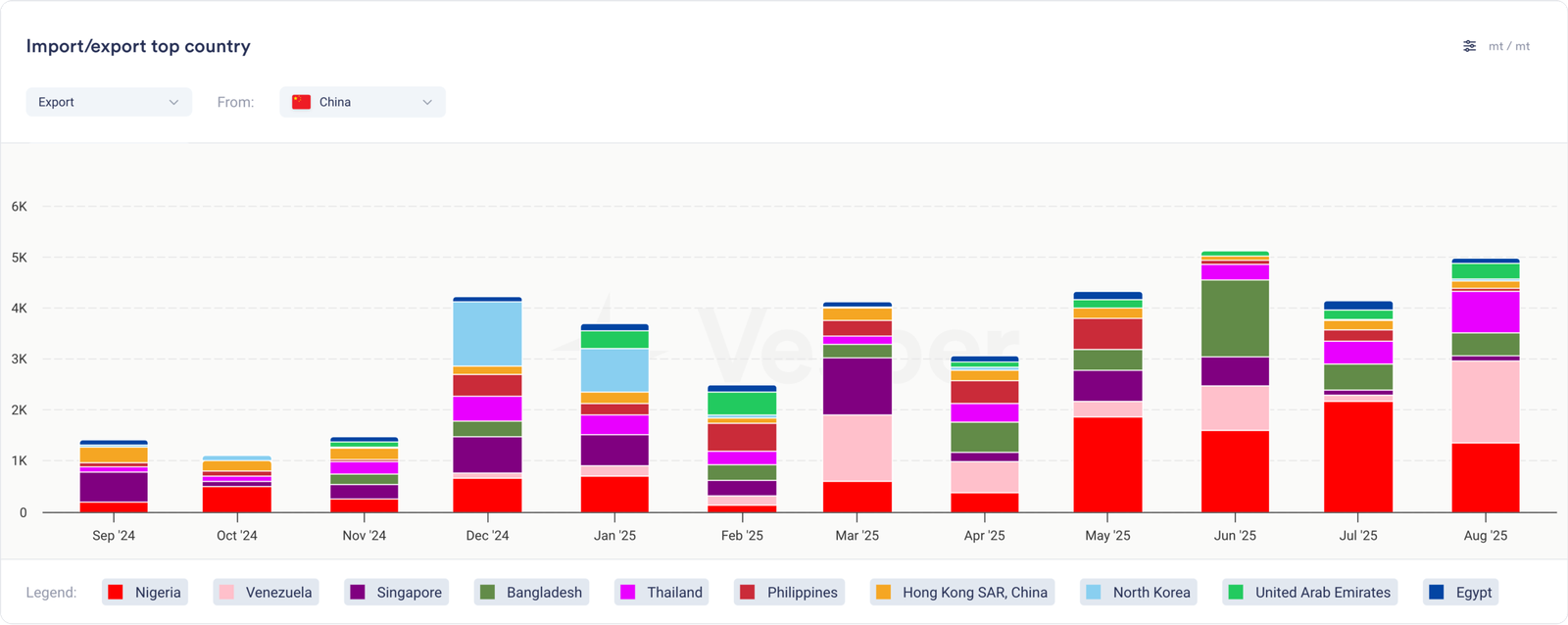The image size is (1568, 625).
Task: Click Nigeria red segment in Jul '25 bar
Action: [x=1357, y=457]
